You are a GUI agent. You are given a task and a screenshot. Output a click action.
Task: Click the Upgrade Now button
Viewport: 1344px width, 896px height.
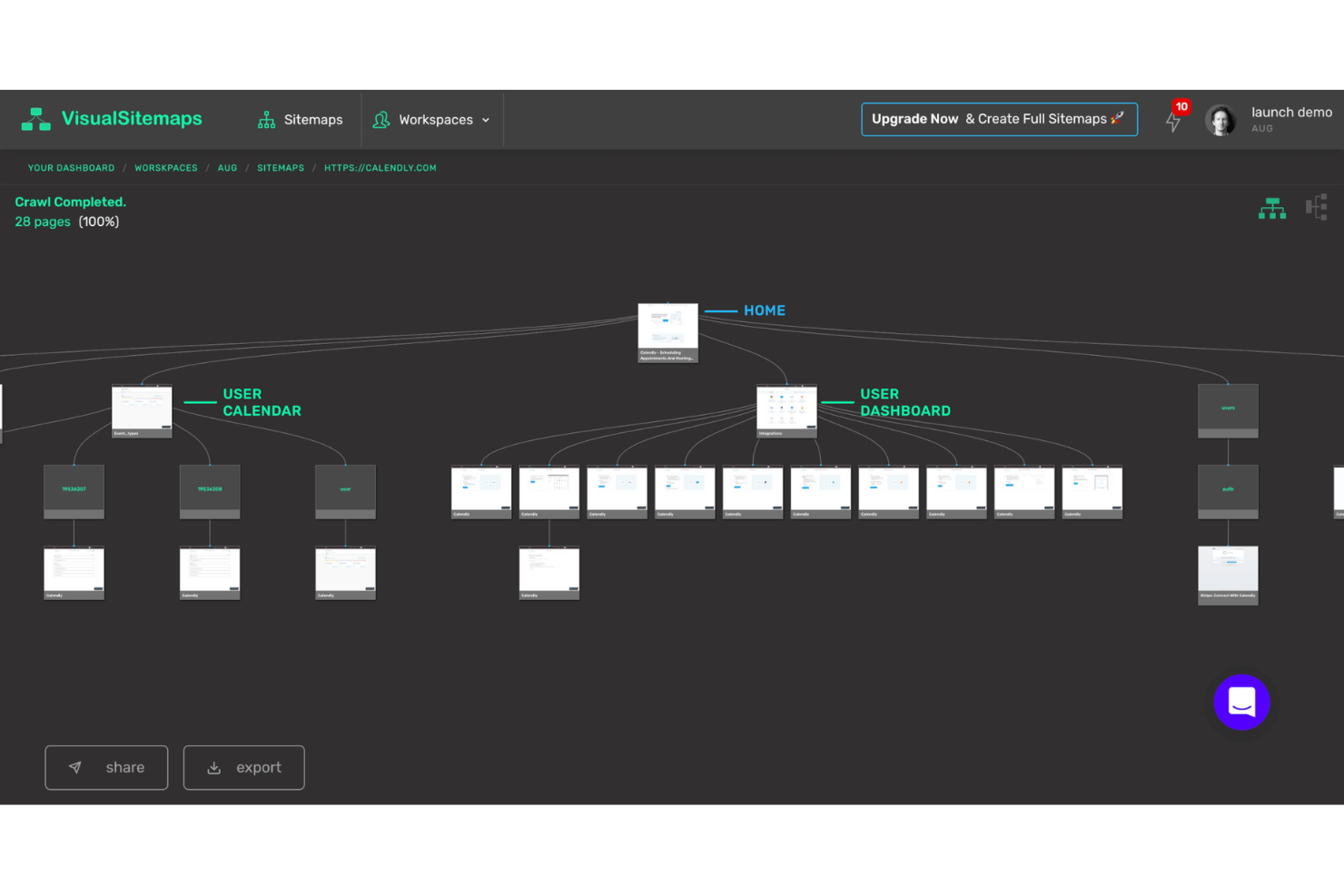point(999,119)
